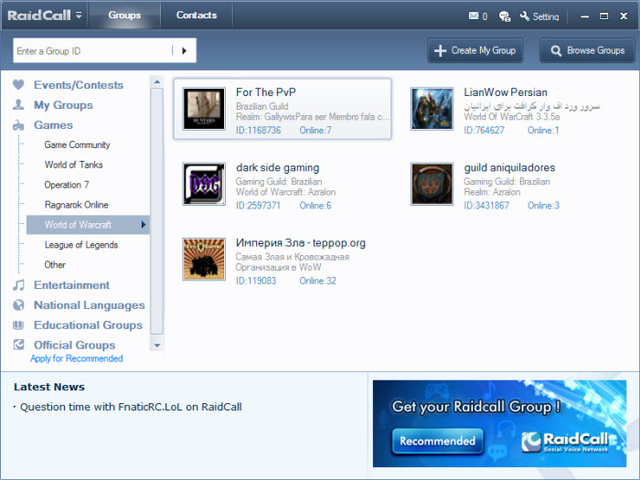The height and width of the screenshot is (480, 640).
Task: Expand the Entertainment category
Action: 71,285
